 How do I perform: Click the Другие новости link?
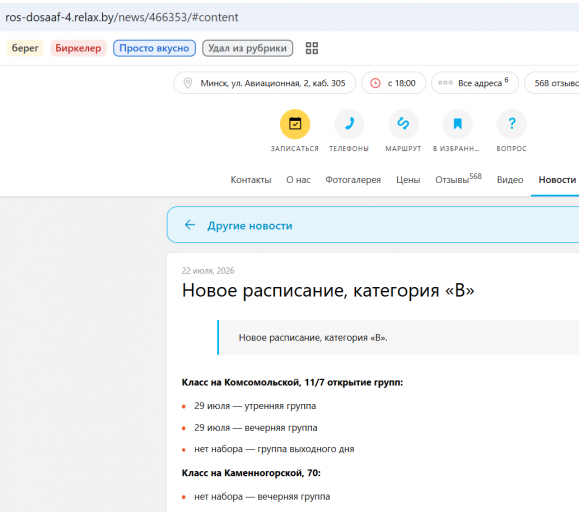[x=250, y=226]
